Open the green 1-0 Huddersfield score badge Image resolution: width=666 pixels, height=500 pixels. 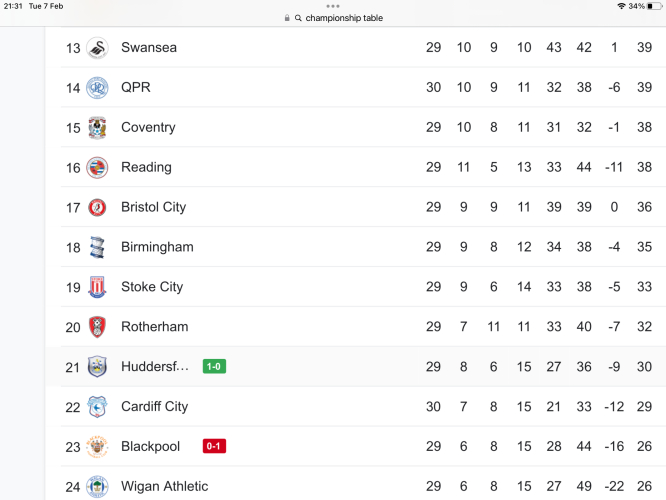[214, 367]
